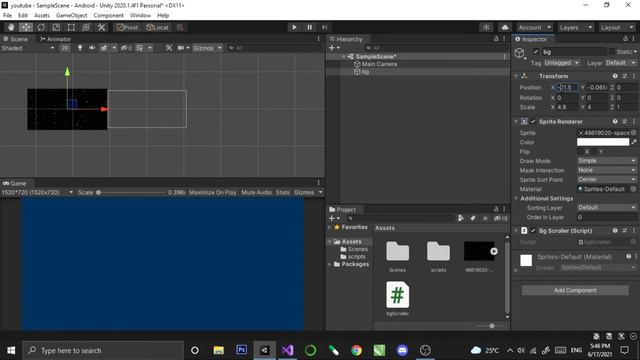
Task: Toggle scene lighting bulb icon
Action: click(80, 48)
